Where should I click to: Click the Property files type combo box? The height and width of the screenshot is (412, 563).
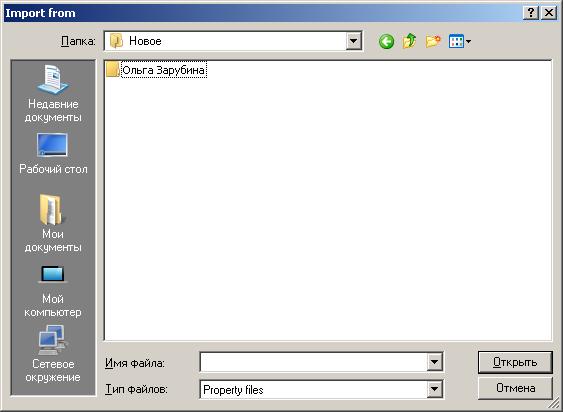(321, 389)
